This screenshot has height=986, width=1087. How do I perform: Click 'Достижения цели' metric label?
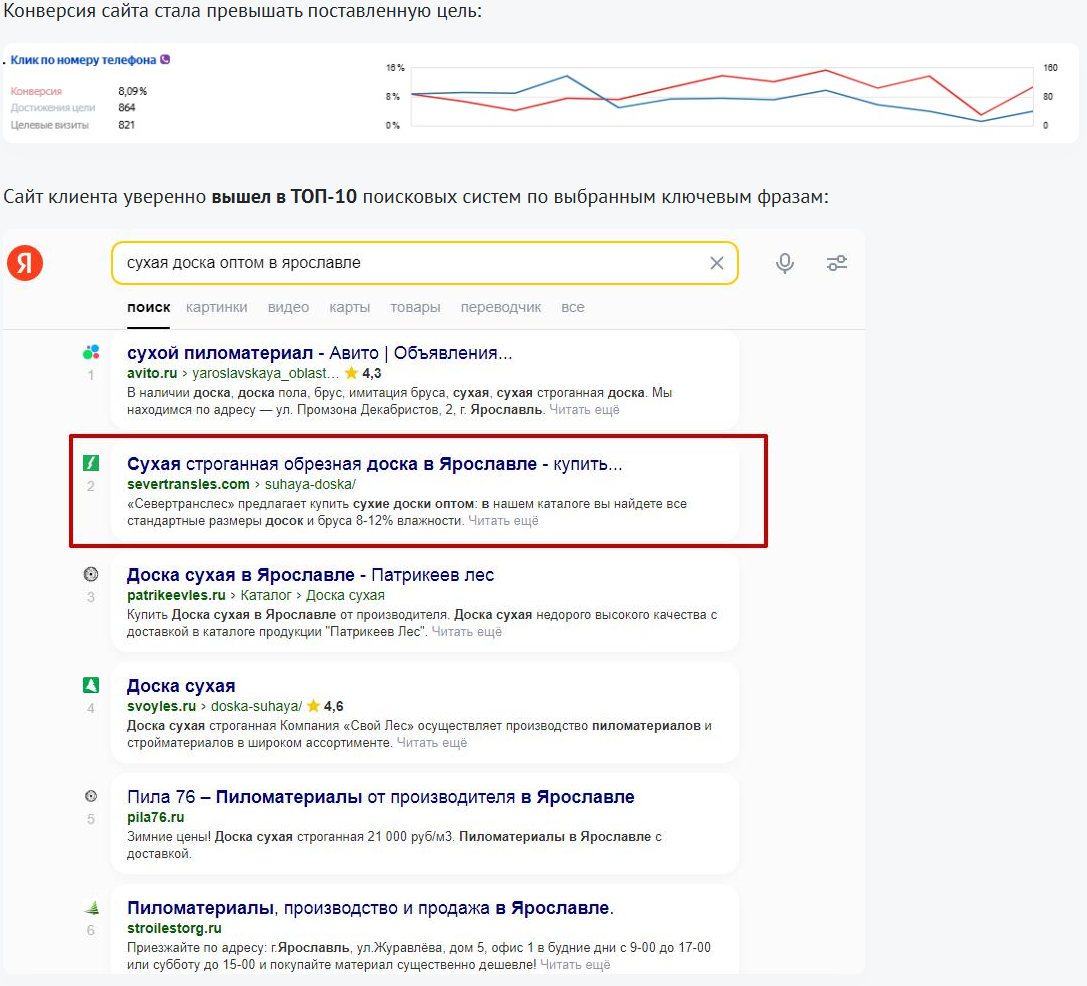click(x=53, y=107)
